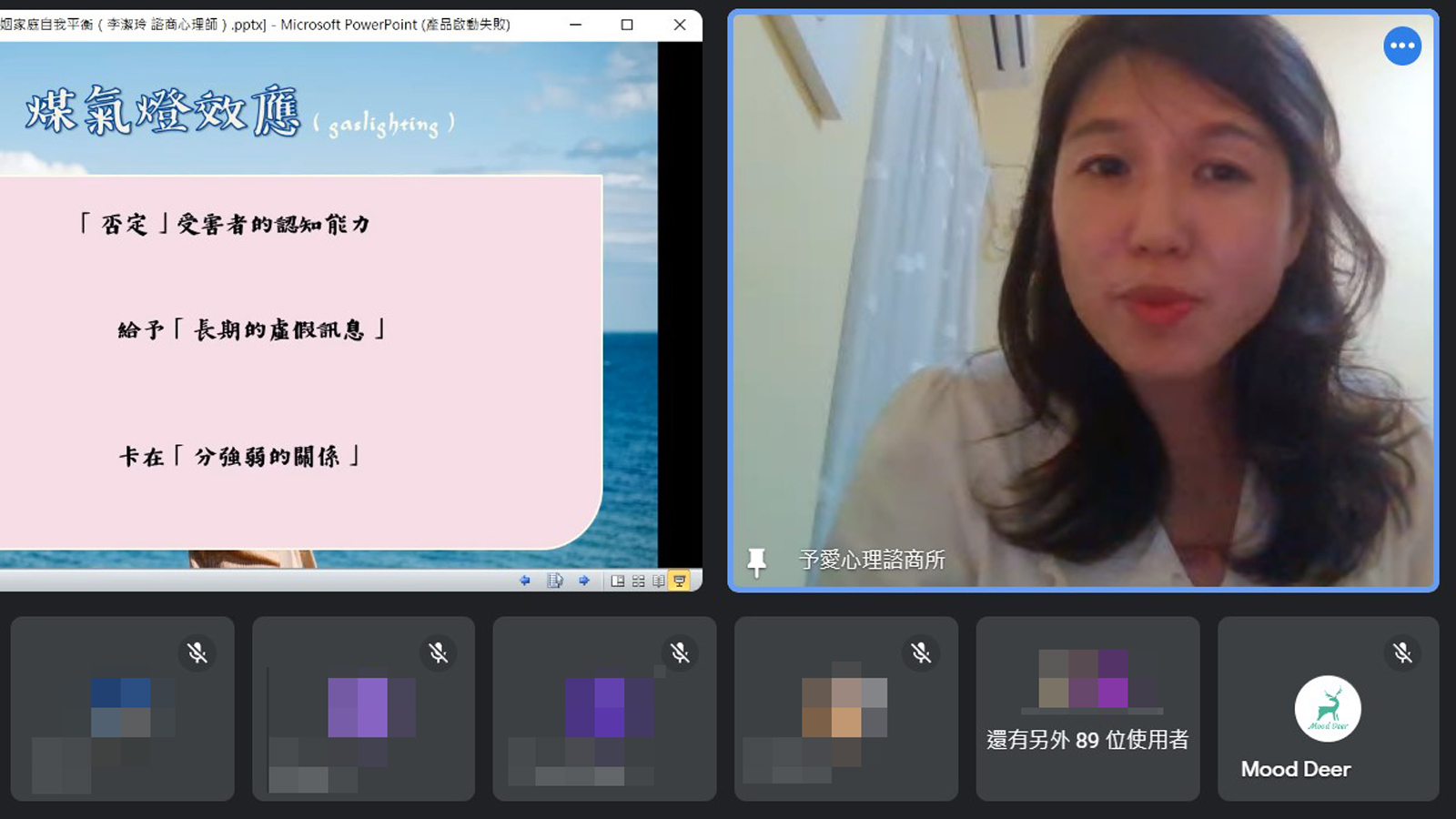Go to previous slide using the left arrow
This screenshot has width=1456, height=819.
point(525,581)
